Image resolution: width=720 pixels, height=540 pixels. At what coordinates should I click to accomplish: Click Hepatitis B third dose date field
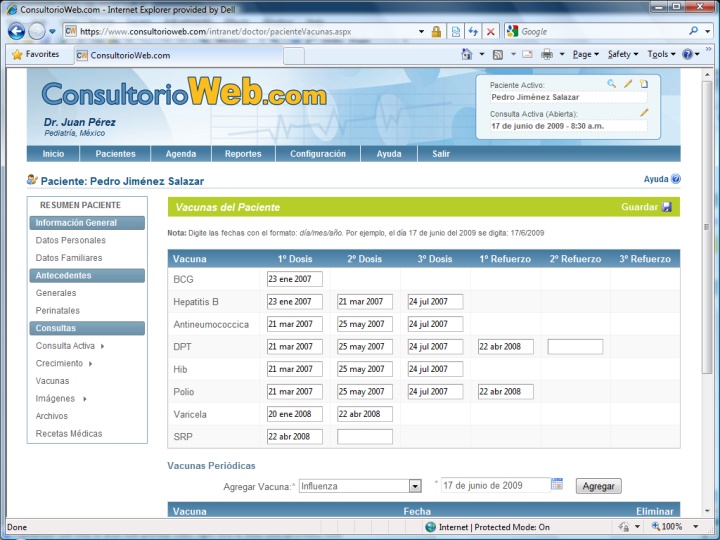(x=435, y=302)
